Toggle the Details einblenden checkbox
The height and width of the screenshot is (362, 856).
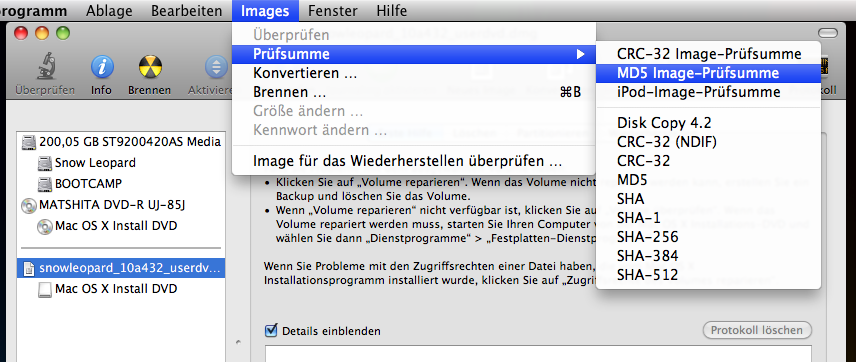(x=271, y=330)
